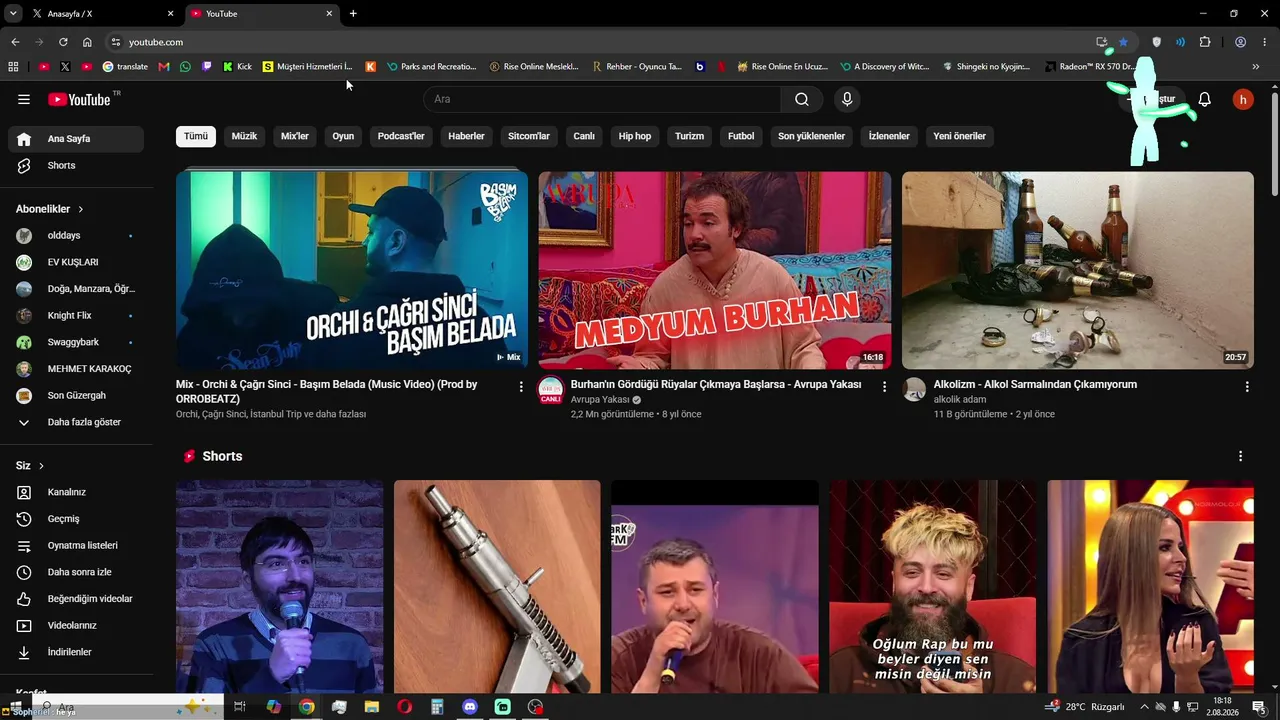Open the account avatar menu
This screenshot has width=1280, height=720.
click(1243, 99)
